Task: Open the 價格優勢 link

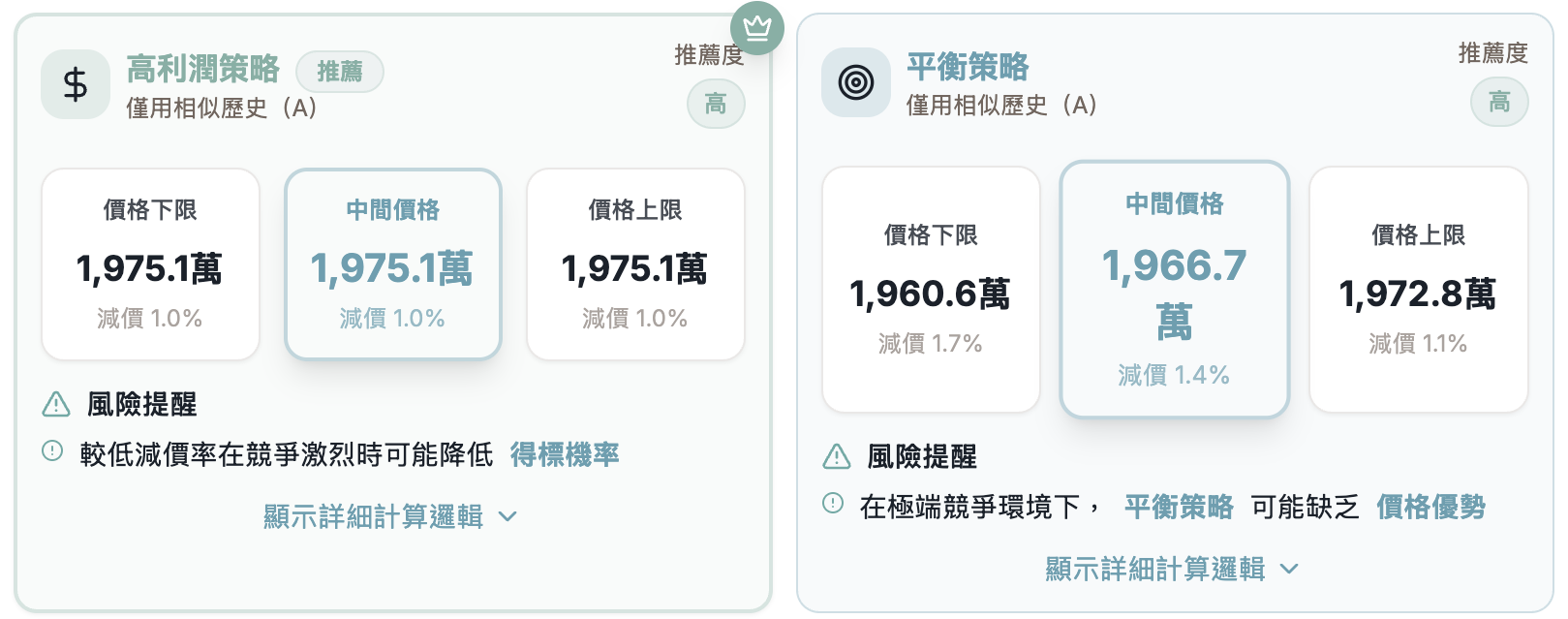Action: pyautogui.click(x=1430, y=507)
